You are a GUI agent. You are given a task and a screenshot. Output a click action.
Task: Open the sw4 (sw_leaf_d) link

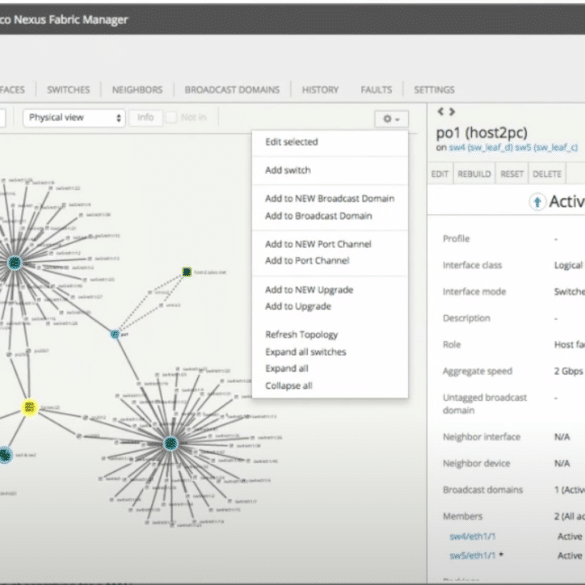pyautogui.click(x=481, y=147)
